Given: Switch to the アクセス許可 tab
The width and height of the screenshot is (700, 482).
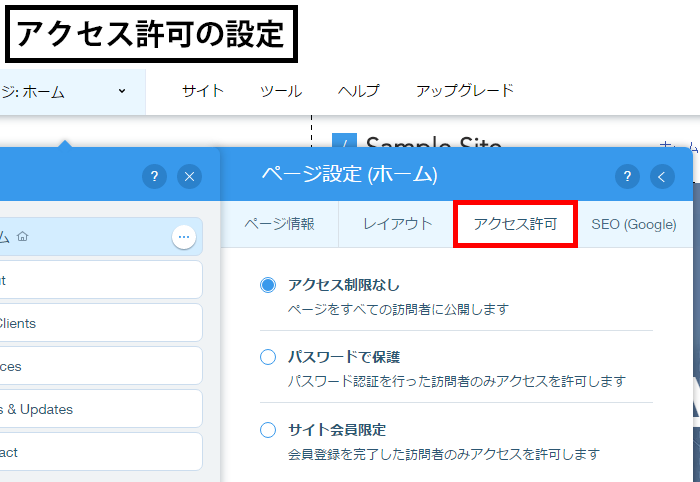Looking at the screenshot, I should pyautogui.click(x=515, y=224).
